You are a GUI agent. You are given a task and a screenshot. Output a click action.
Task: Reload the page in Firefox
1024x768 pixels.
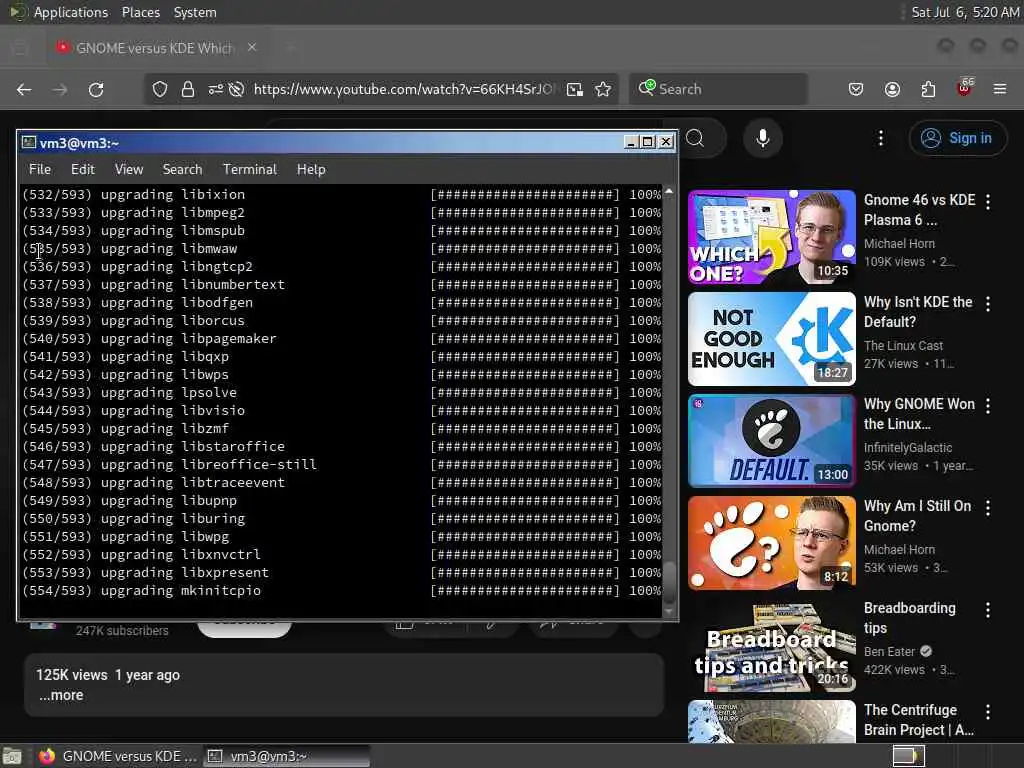pos(96,89)
